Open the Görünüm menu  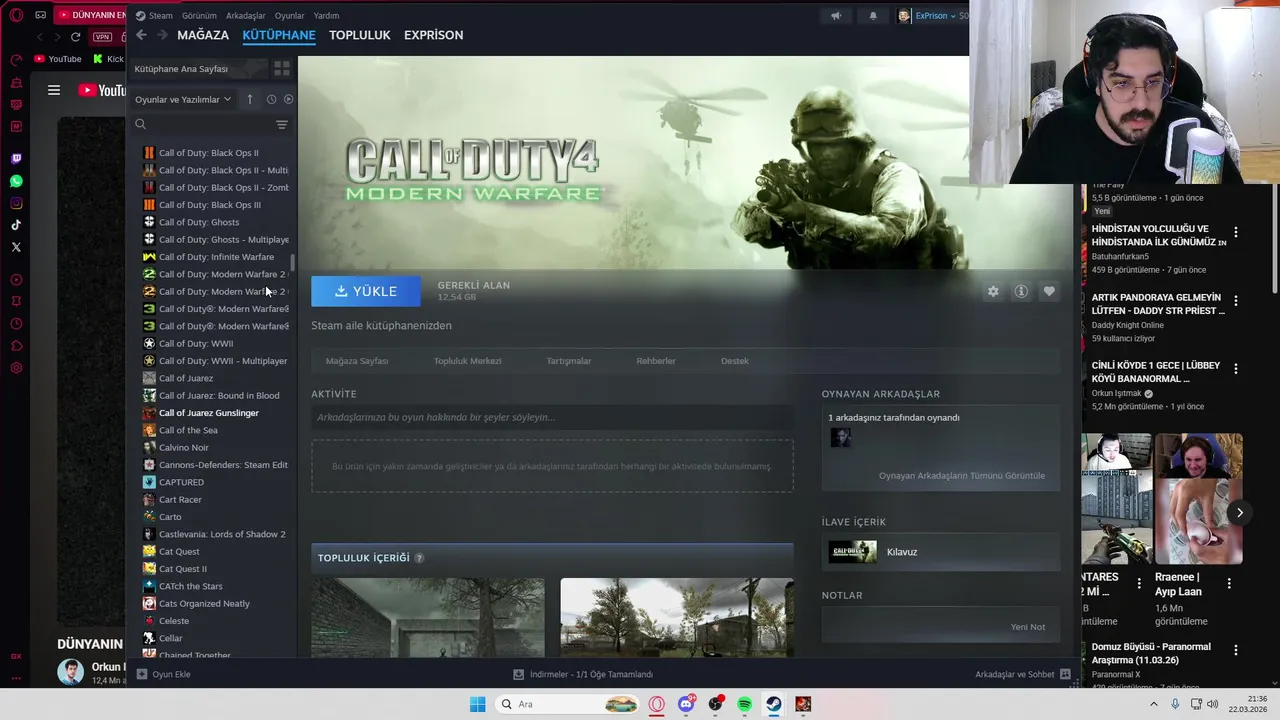(199, 15)
